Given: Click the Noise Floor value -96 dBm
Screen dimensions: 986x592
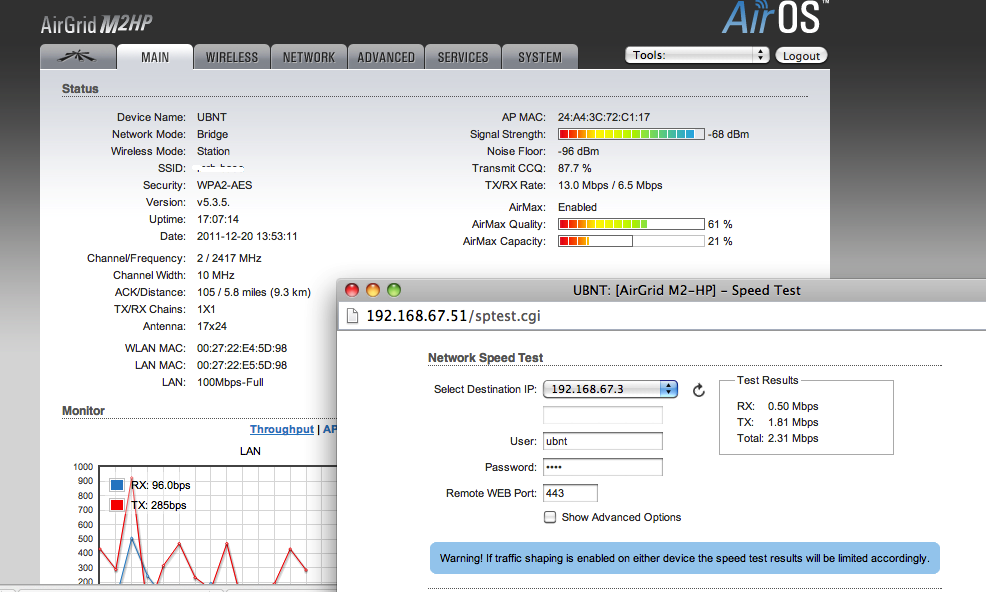Looking at the screenshot, I should [x=579, y=151].
